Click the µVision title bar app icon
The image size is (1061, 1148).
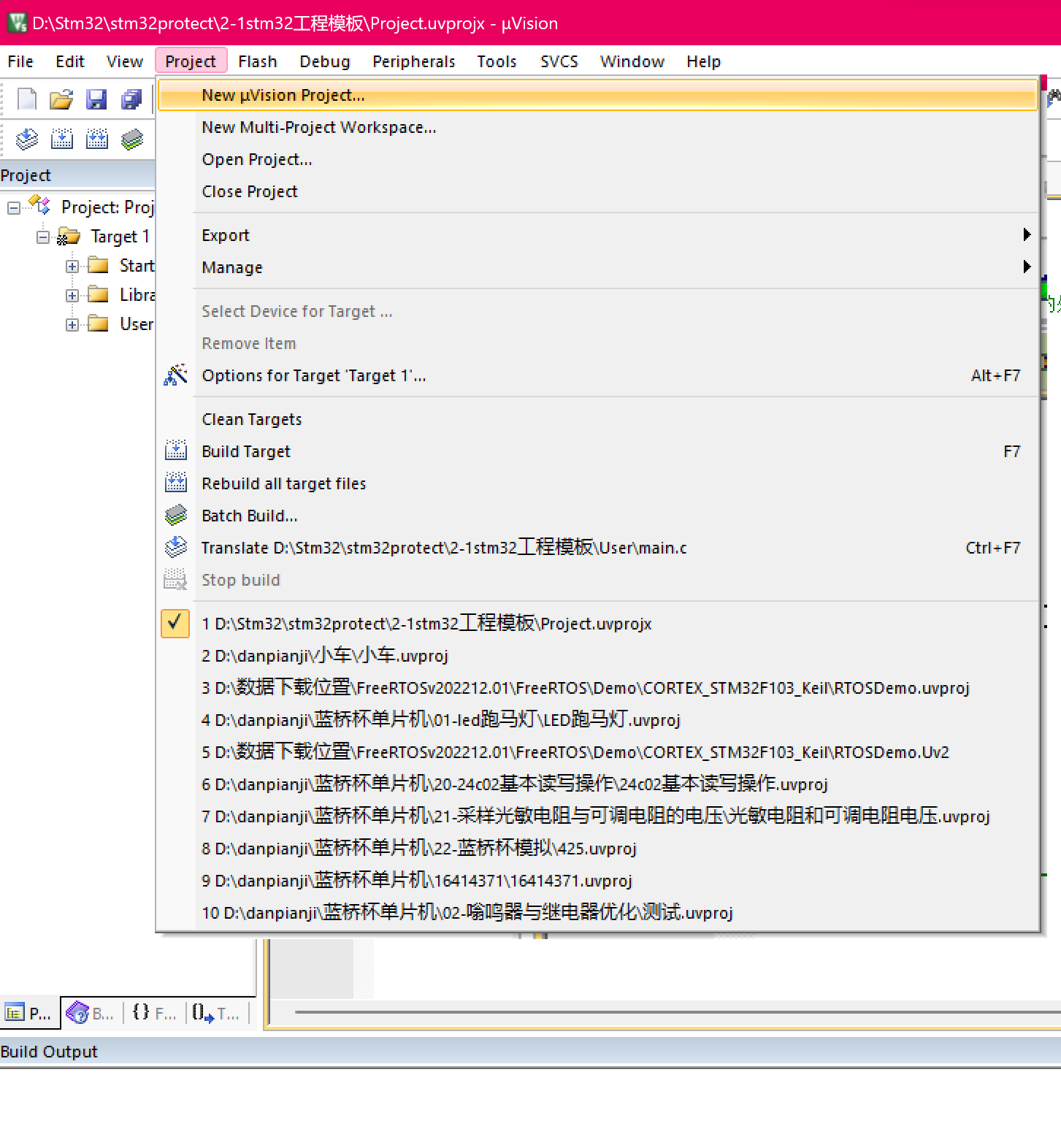point(17,23)
